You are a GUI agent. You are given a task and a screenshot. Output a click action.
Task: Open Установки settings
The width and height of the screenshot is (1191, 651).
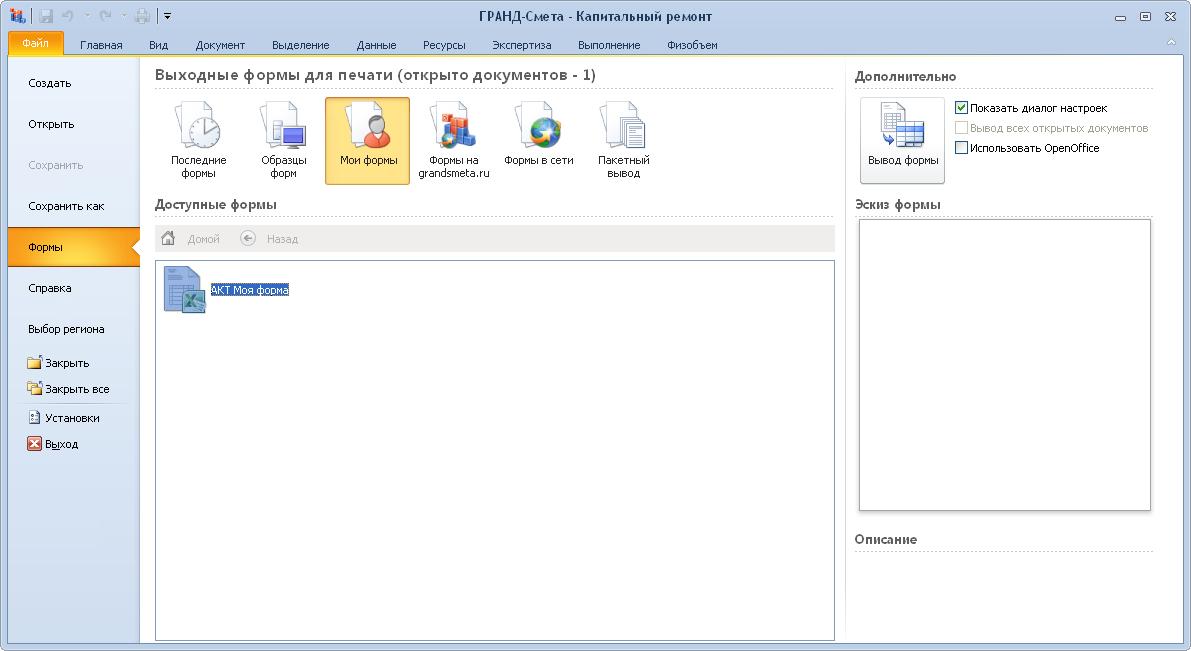pos(64,418)
